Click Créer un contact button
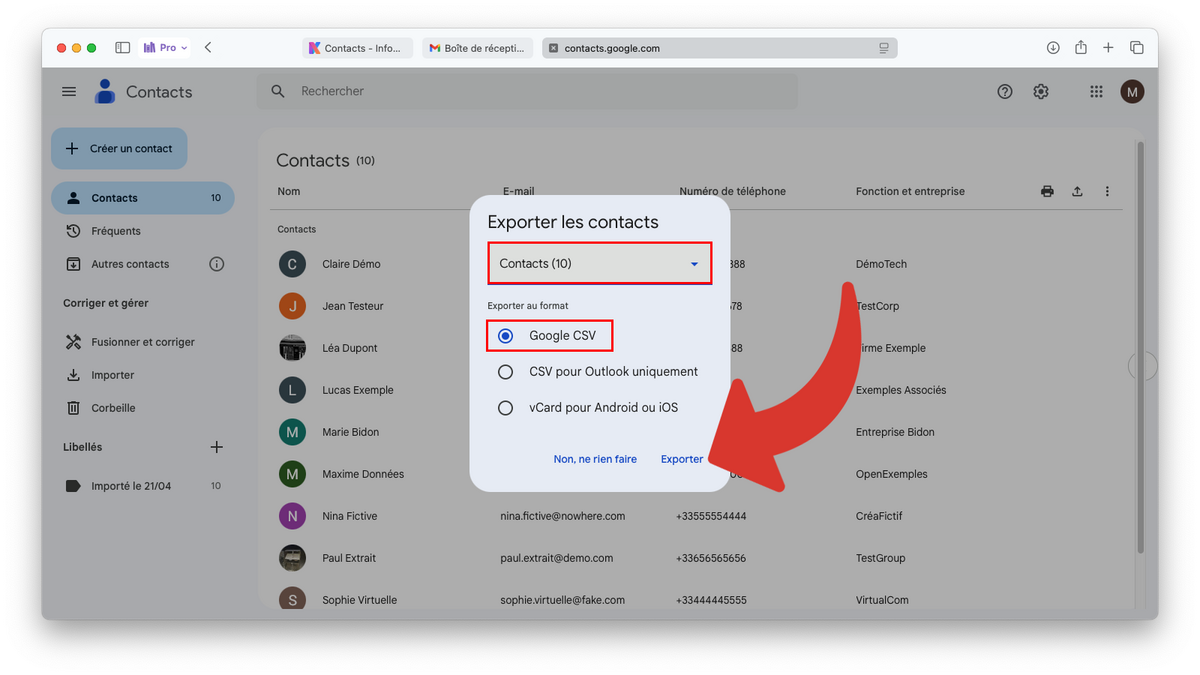Screen dimensions: 1200x675 [119, 148]
